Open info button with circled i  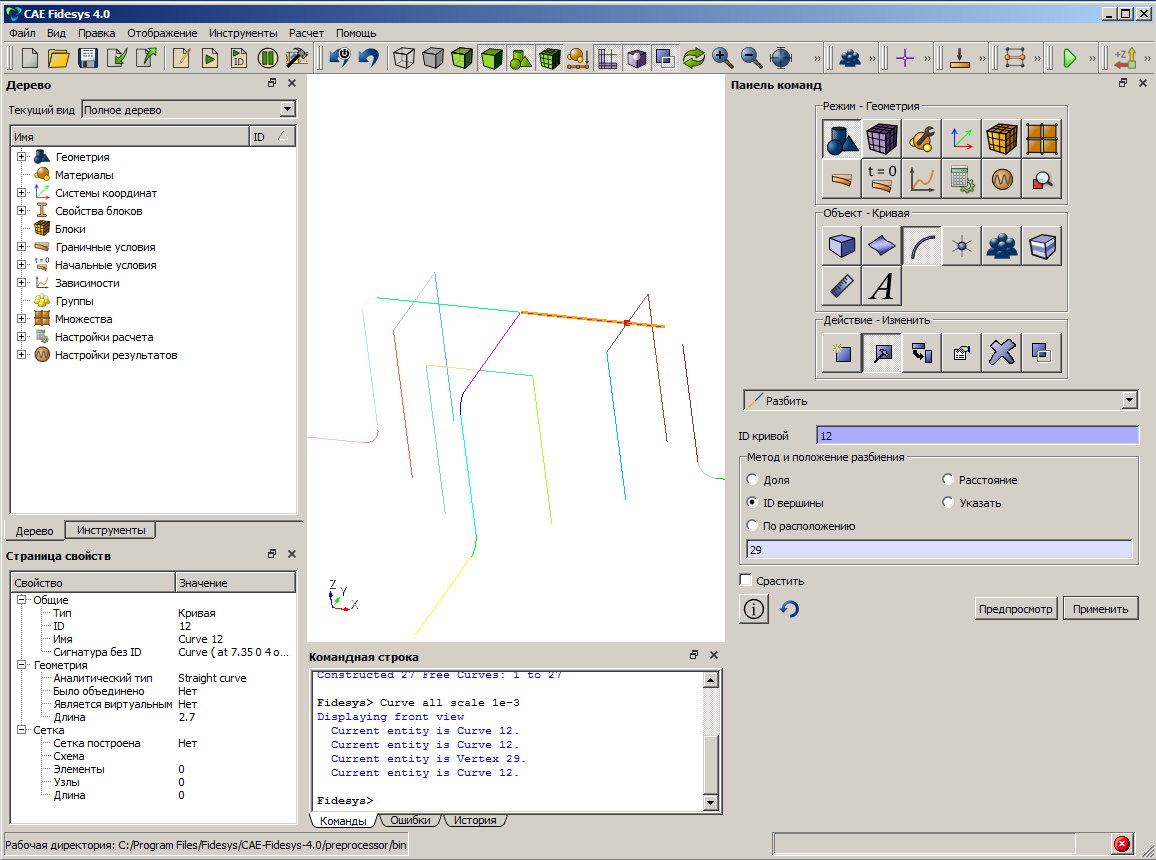pyautogui.click(x=753, y=609)
